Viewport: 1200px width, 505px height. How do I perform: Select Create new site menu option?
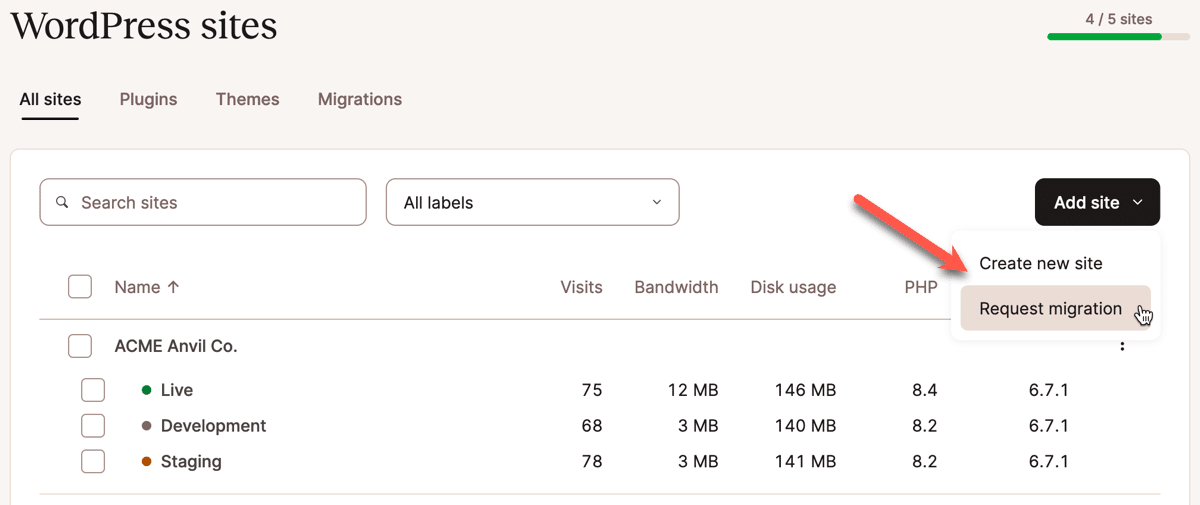[1040, 264]
